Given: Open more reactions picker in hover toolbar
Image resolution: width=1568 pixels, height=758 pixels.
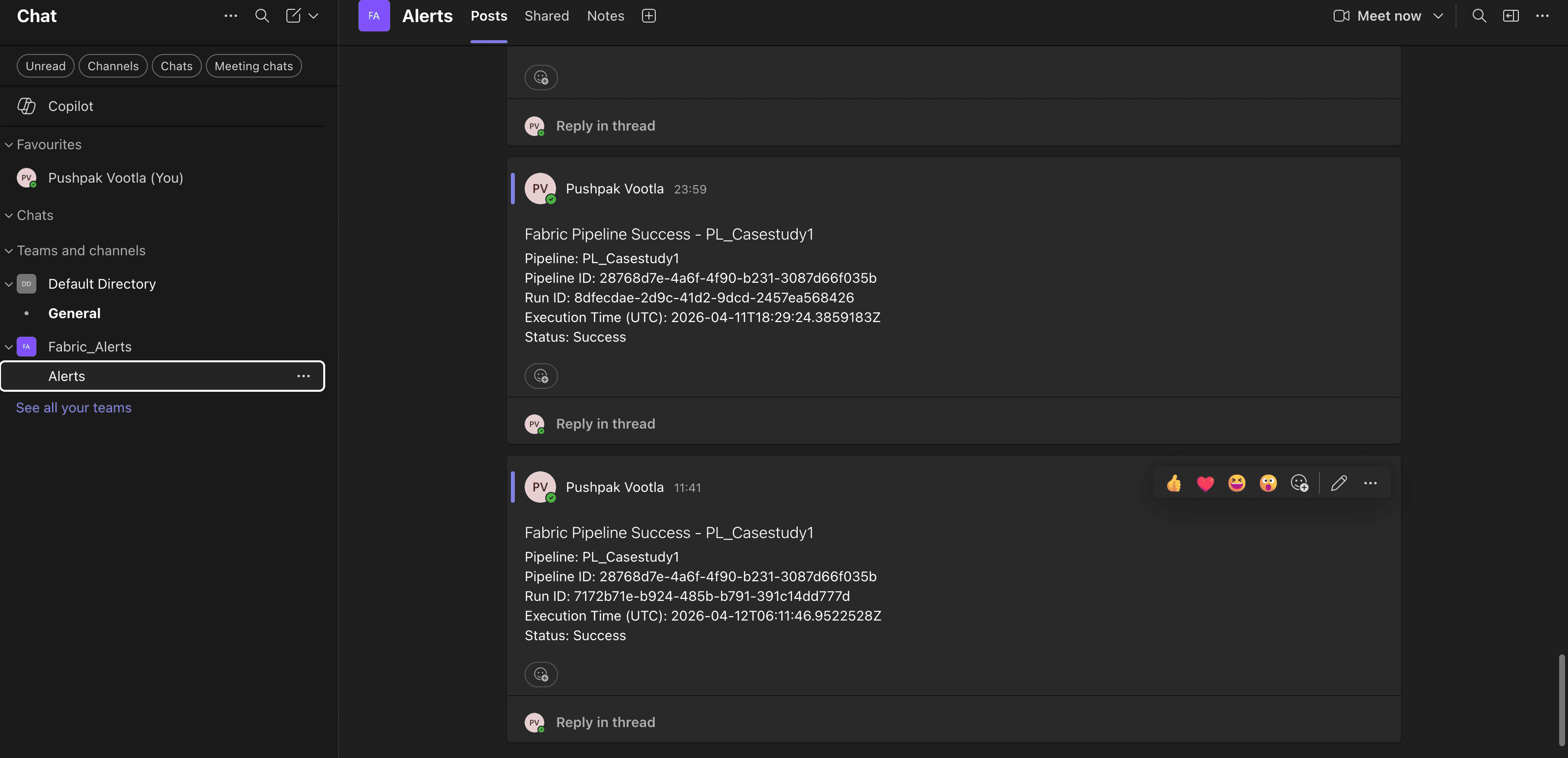Looking at the screenshot, I should (1300, 483).
